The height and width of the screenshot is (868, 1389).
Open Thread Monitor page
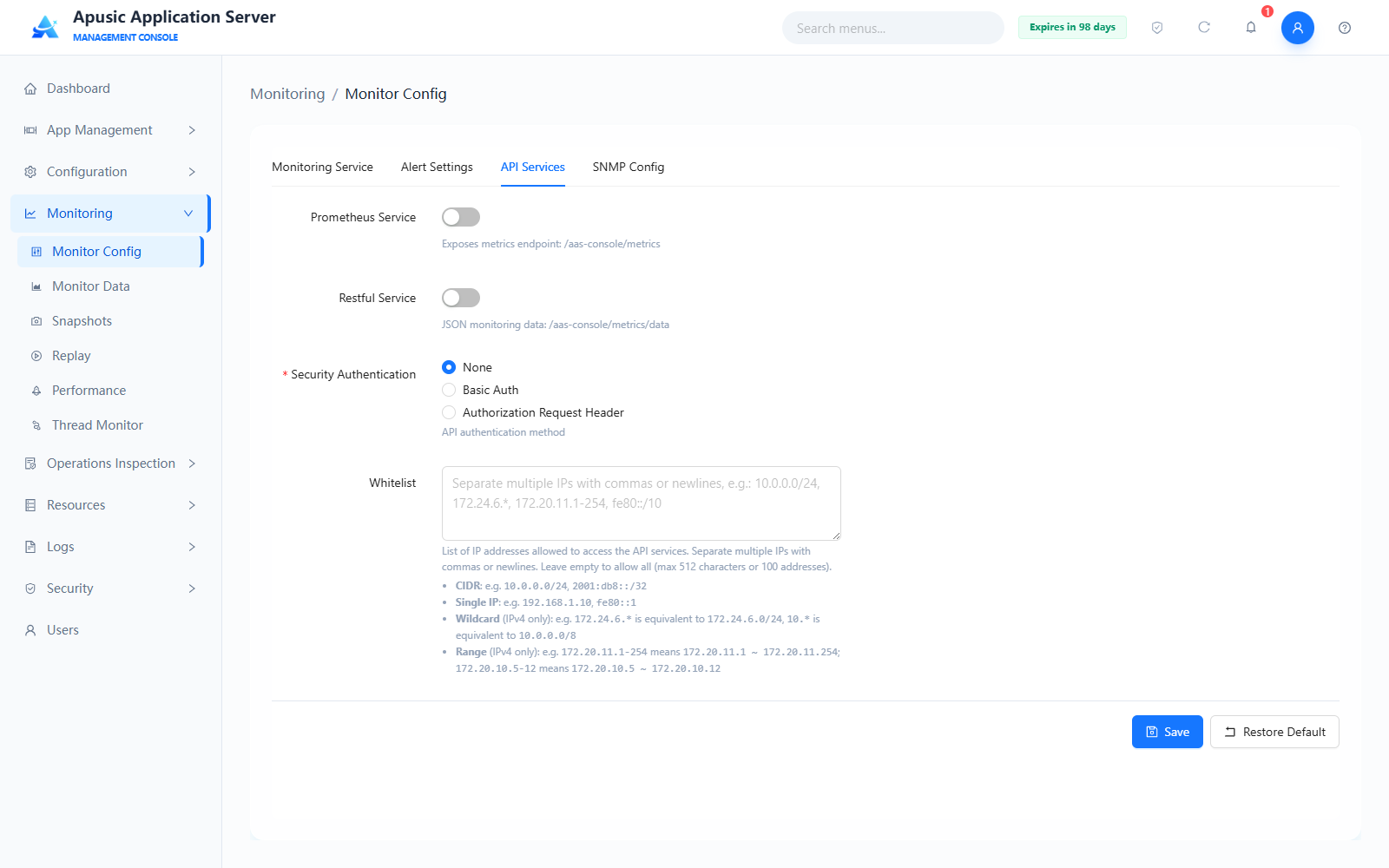(x=111, y=425)
